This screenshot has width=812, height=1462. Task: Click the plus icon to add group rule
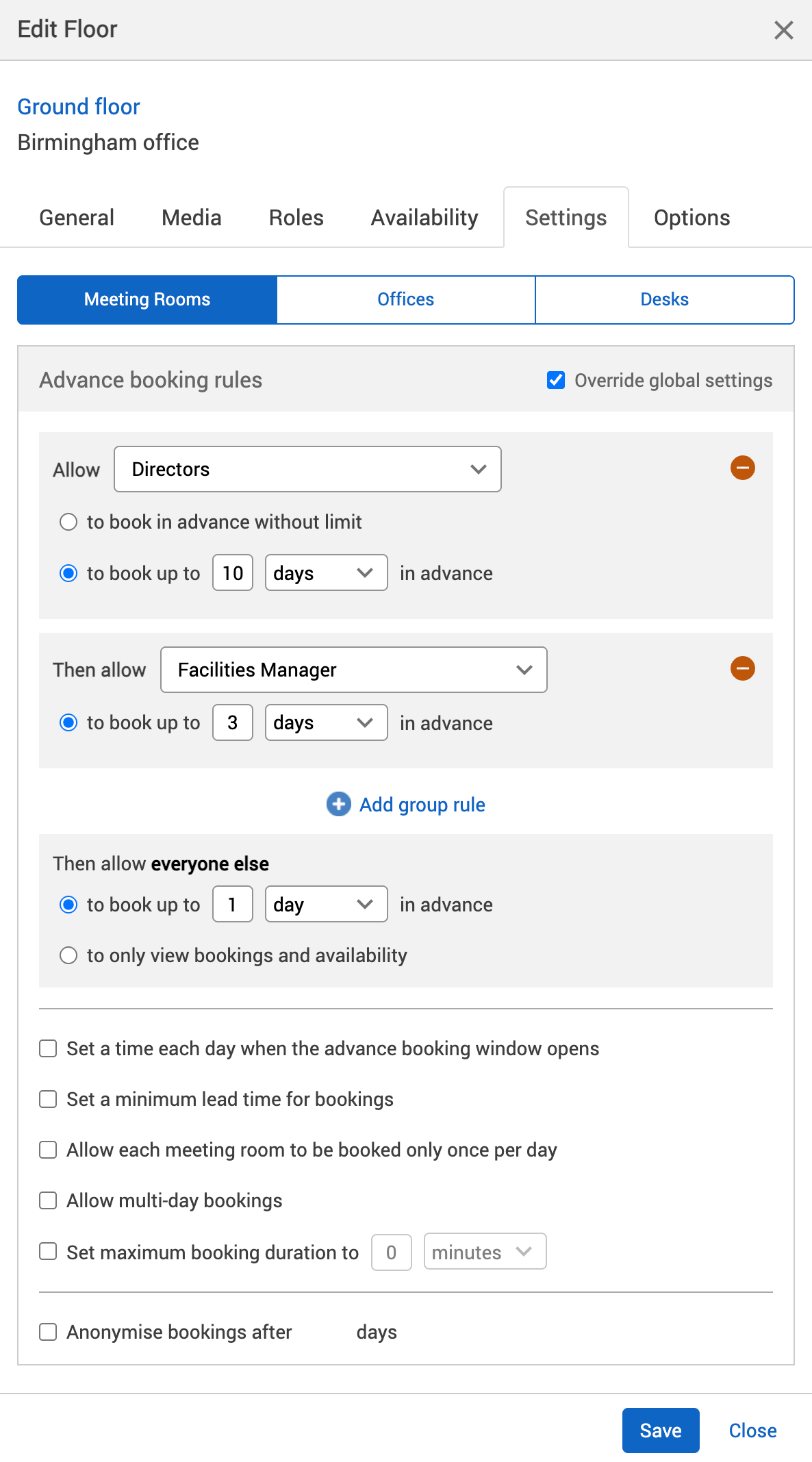click(x=338, y=804)
